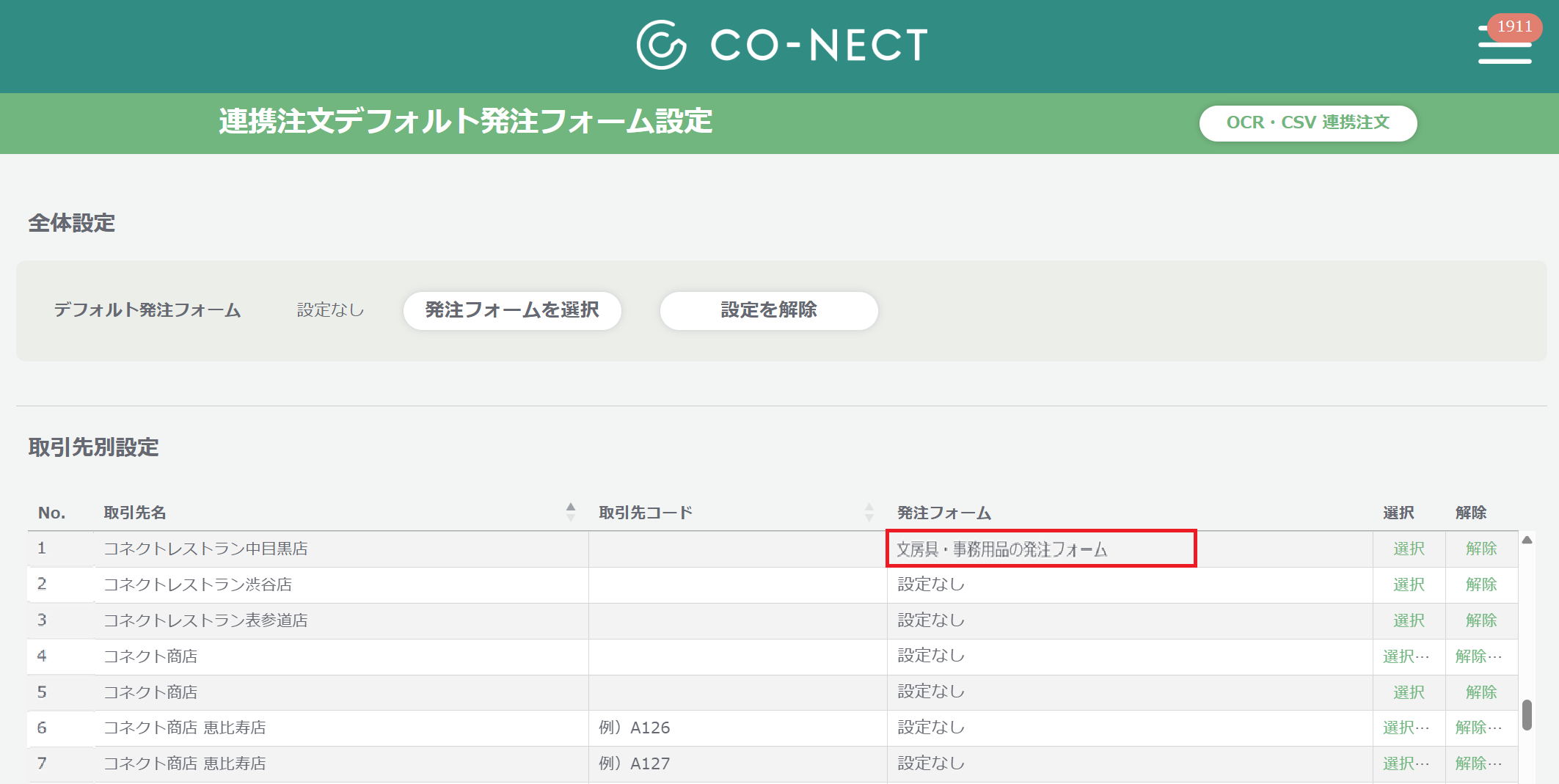Click コネクトレストラン表参道店 name cell
This screenshot has height=784, width=1559.
click(341, 620)
